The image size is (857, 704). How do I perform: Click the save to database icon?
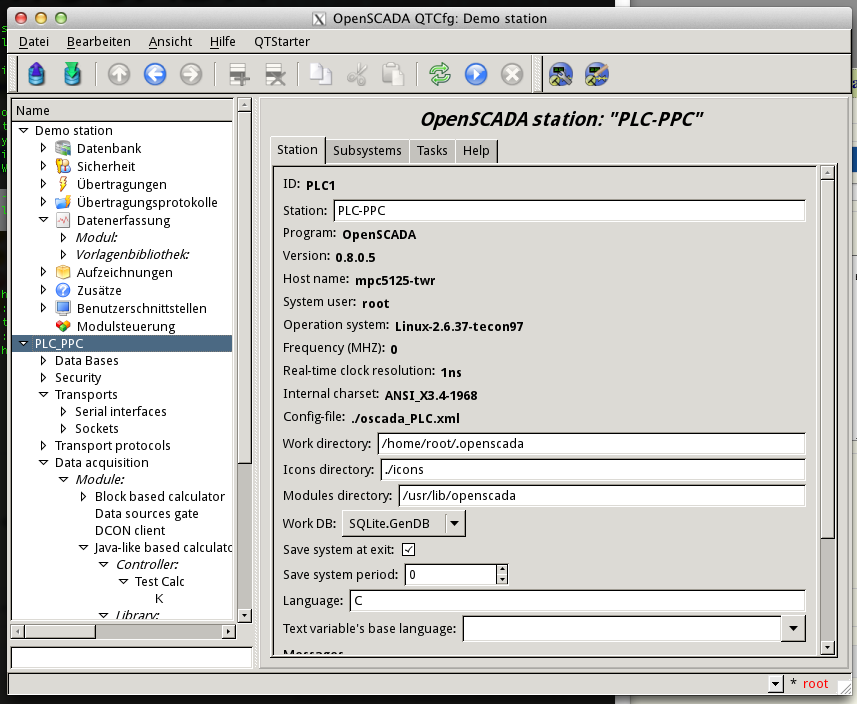tap(72, 74)
